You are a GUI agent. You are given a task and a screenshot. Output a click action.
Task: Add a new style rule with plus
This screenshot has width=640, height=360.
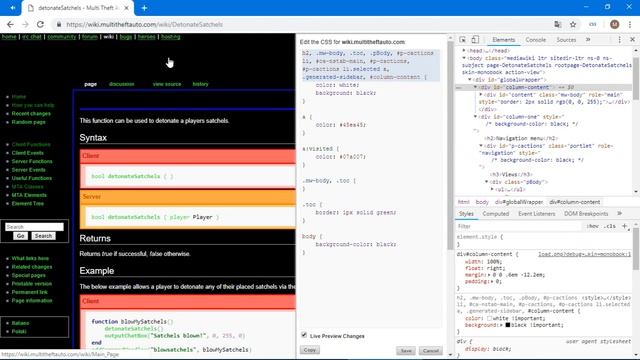point(624,226)
